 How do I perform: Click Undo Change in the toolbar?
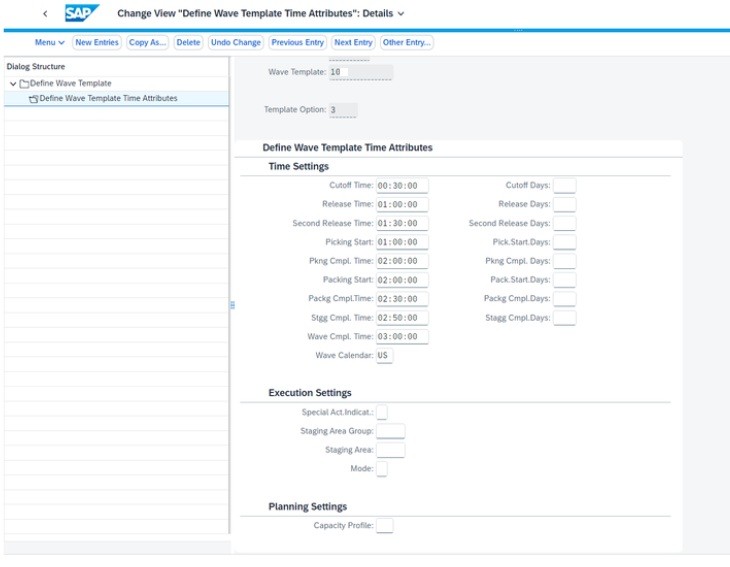pos(236,43)
